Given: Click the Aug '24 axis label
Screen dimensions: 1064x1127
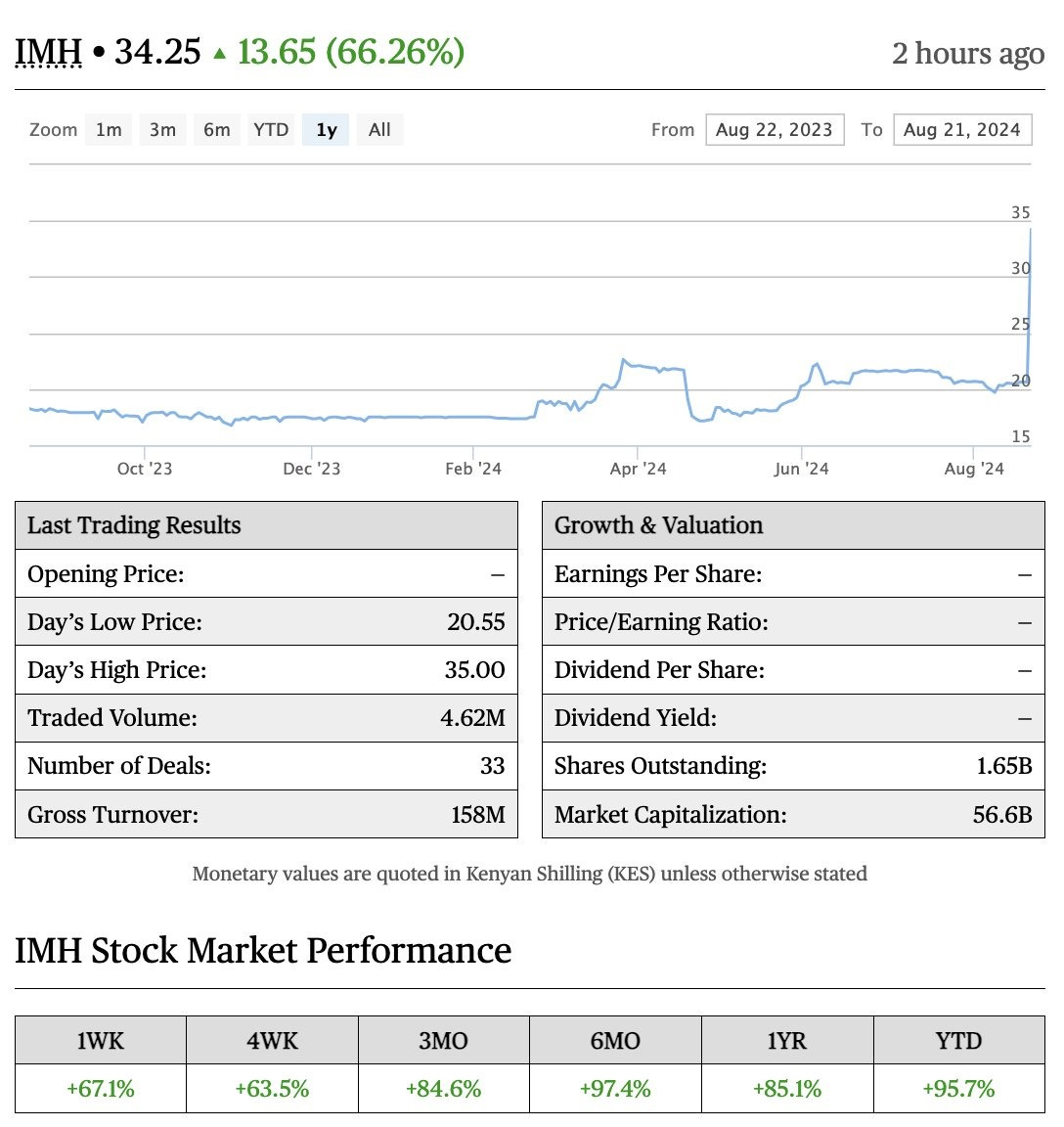Looking at the screenshot, I should pos(973,469).
